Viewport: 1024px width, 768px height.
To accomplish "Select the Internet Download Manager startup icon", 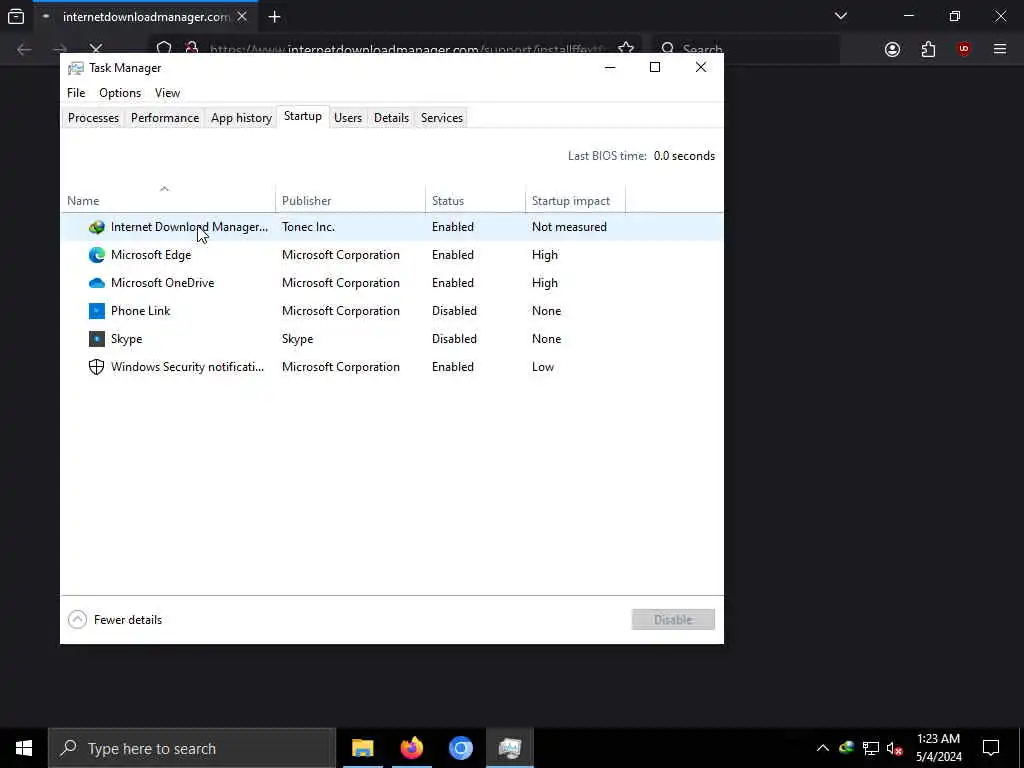I will click(97, 227).
